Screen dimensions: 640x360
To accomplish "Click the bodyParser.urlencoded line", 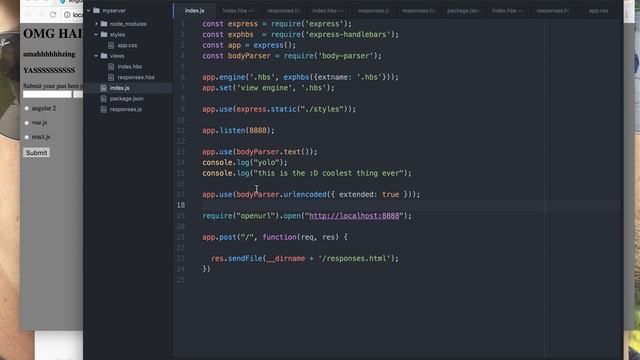I will tap(311, 194).
